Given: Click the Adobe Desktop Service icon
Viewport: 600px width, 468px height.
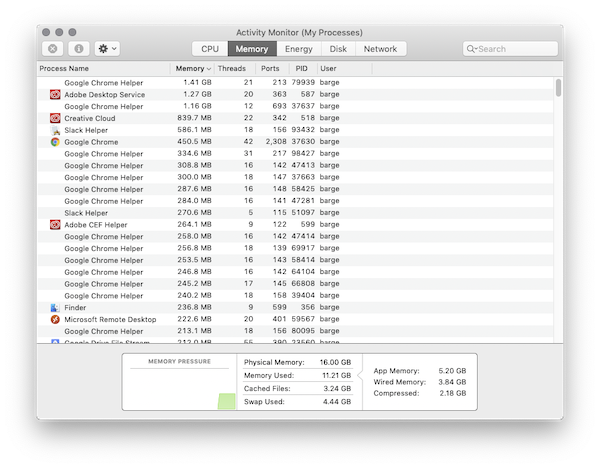Looking at the screenshot, I should pyautogui.click(x=55, y=94).
